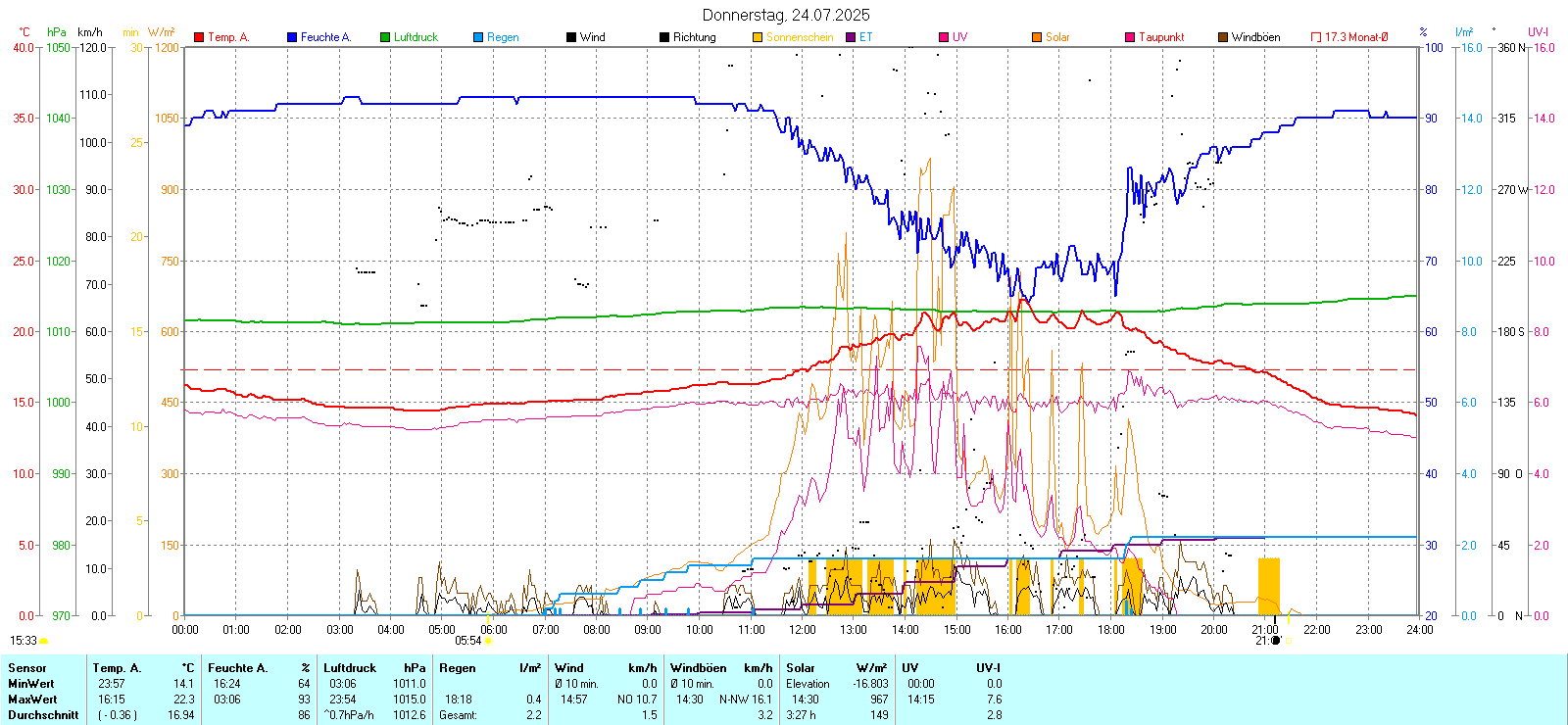Click the chart title Donnerstag, 24.07.2025

[x=785, y=15]
